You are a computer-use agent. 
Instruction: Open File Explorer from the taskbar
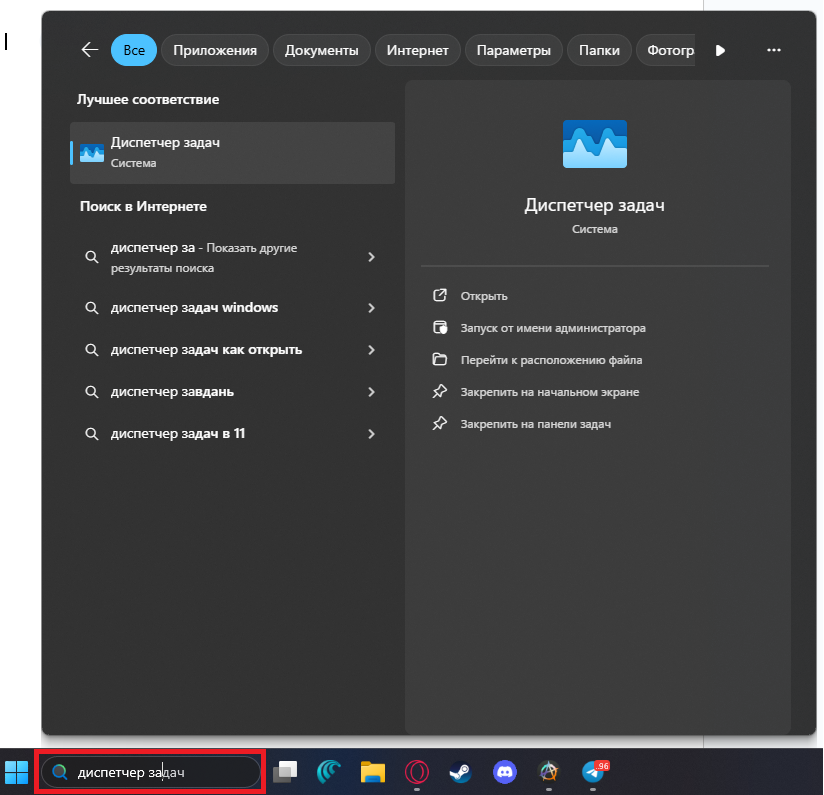pyautogui.click(x=373, y=772)
